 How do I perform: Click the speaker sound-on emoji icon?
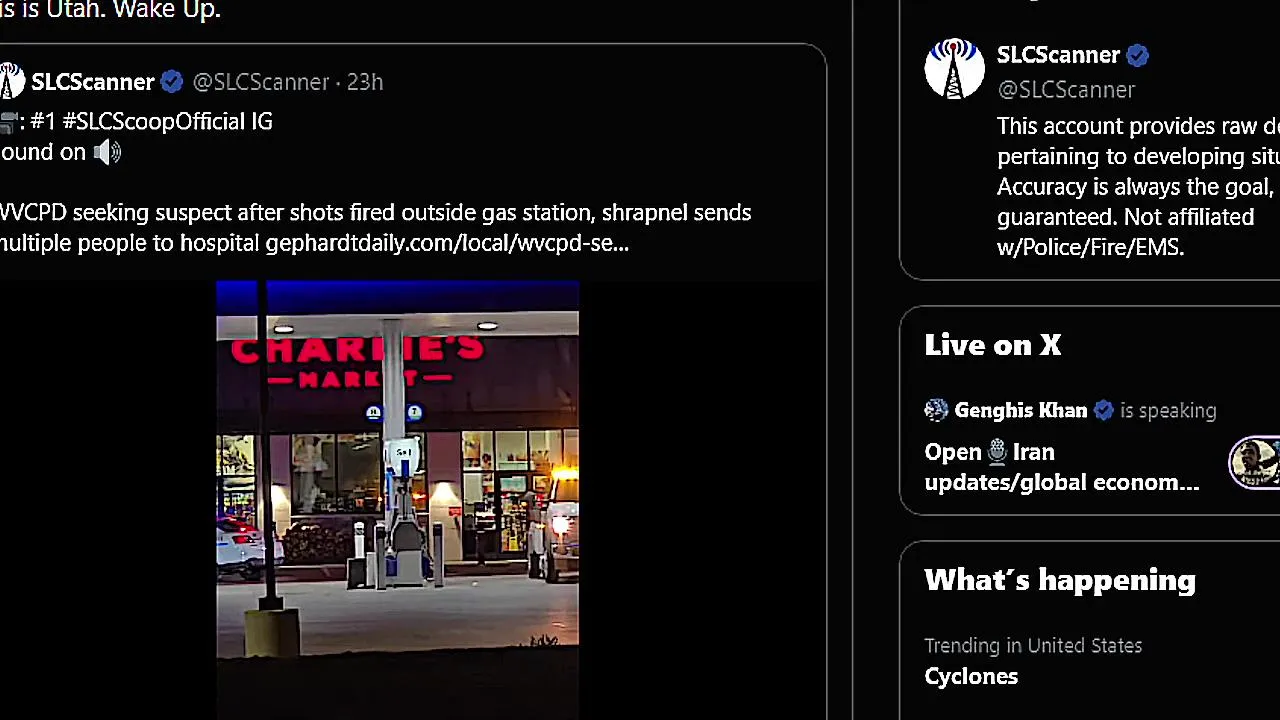pyautogui.click(x=107, y=152)
